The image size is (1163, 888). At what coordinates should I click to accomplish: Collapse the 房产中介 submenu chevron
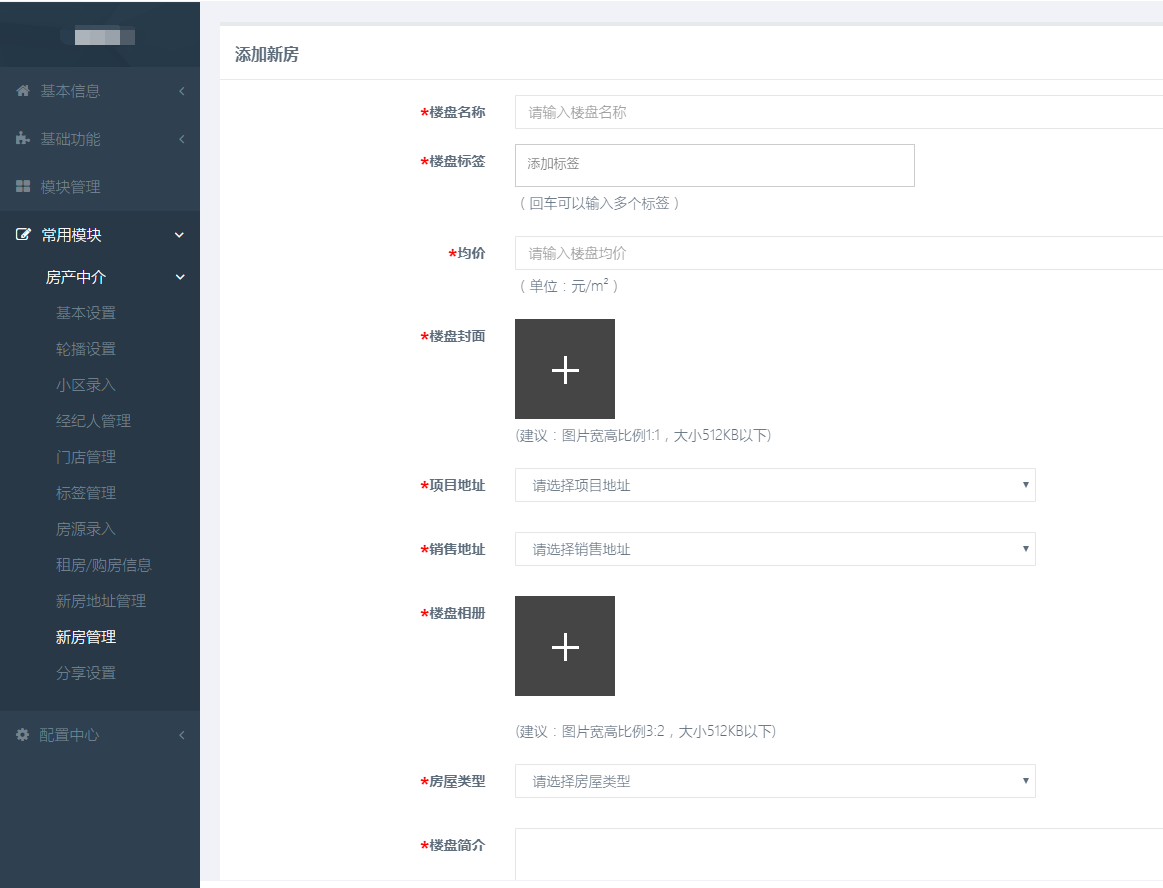click(x=180, y=277)
